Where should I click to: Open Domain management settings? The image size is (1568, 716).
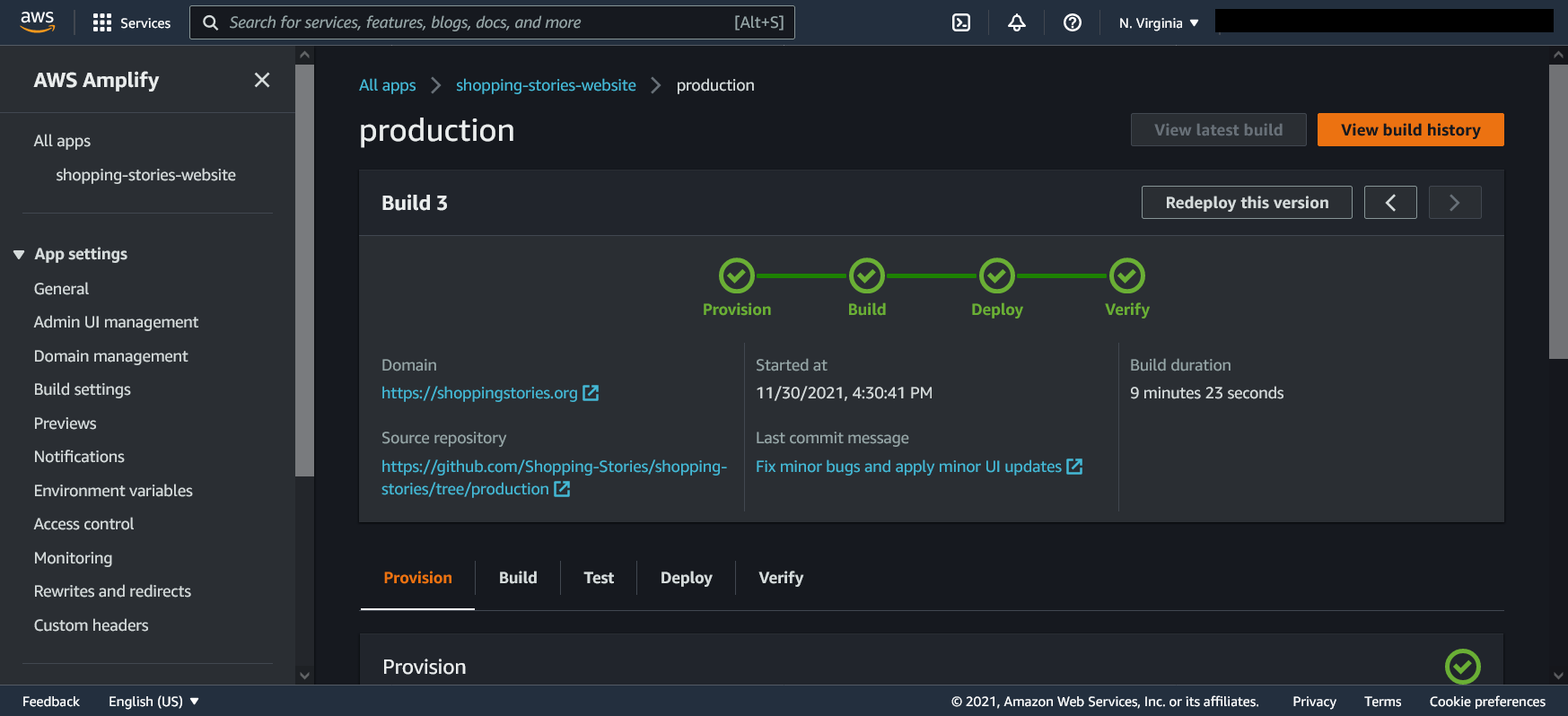110,356
